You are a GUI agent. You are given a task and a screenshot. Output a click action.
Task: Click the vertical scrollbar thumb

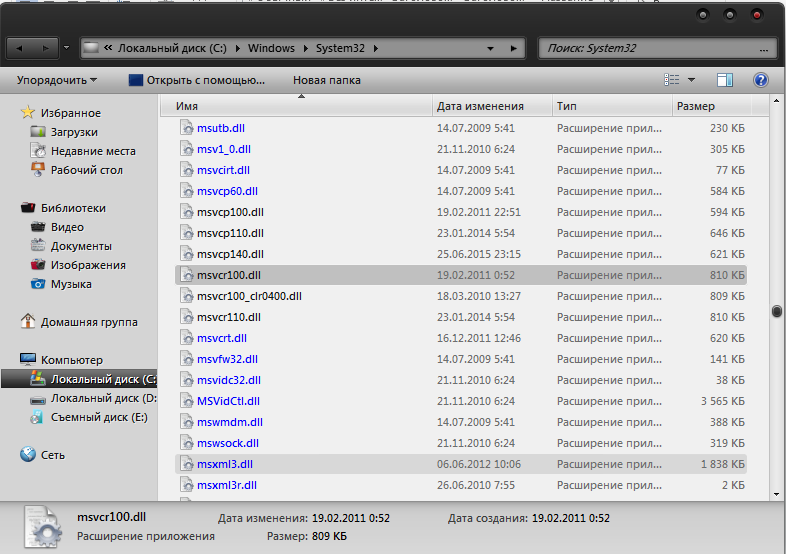776,311
